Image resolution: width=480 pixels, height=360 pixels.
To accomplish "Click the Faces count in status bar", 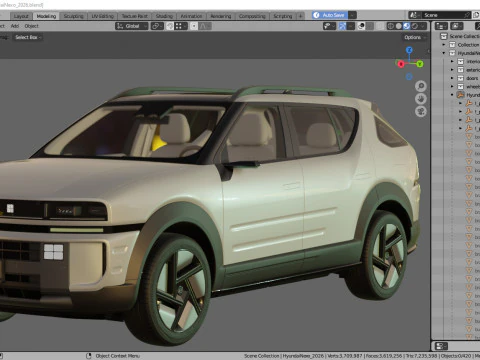I will pyautogui.click(x=384, y=356).
